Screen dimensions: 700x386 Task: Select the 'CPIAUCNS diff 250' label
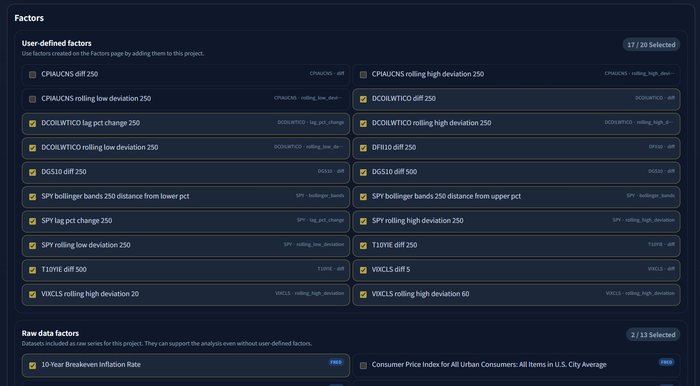(x=70, y=74)
